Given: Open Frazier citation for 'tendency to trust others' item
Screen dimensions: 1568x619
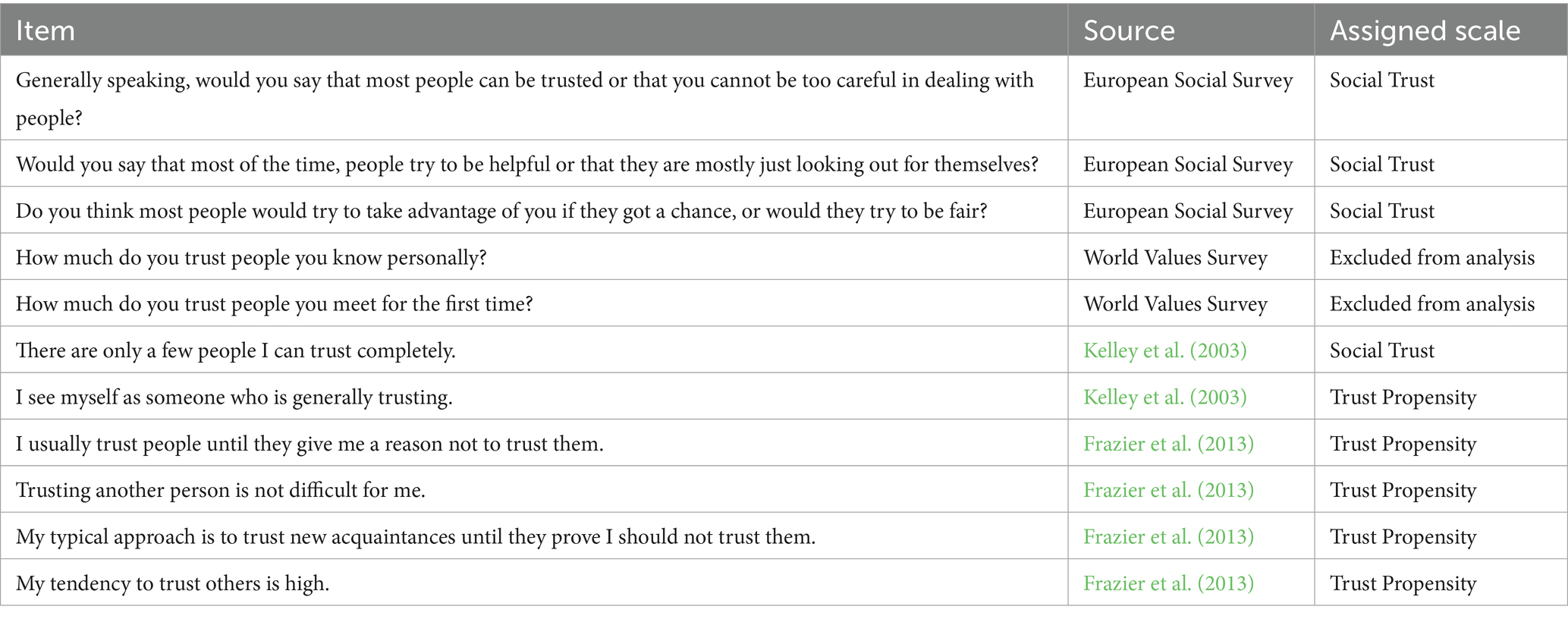Looking at the screenshot, I should [x=1168, y=583].
